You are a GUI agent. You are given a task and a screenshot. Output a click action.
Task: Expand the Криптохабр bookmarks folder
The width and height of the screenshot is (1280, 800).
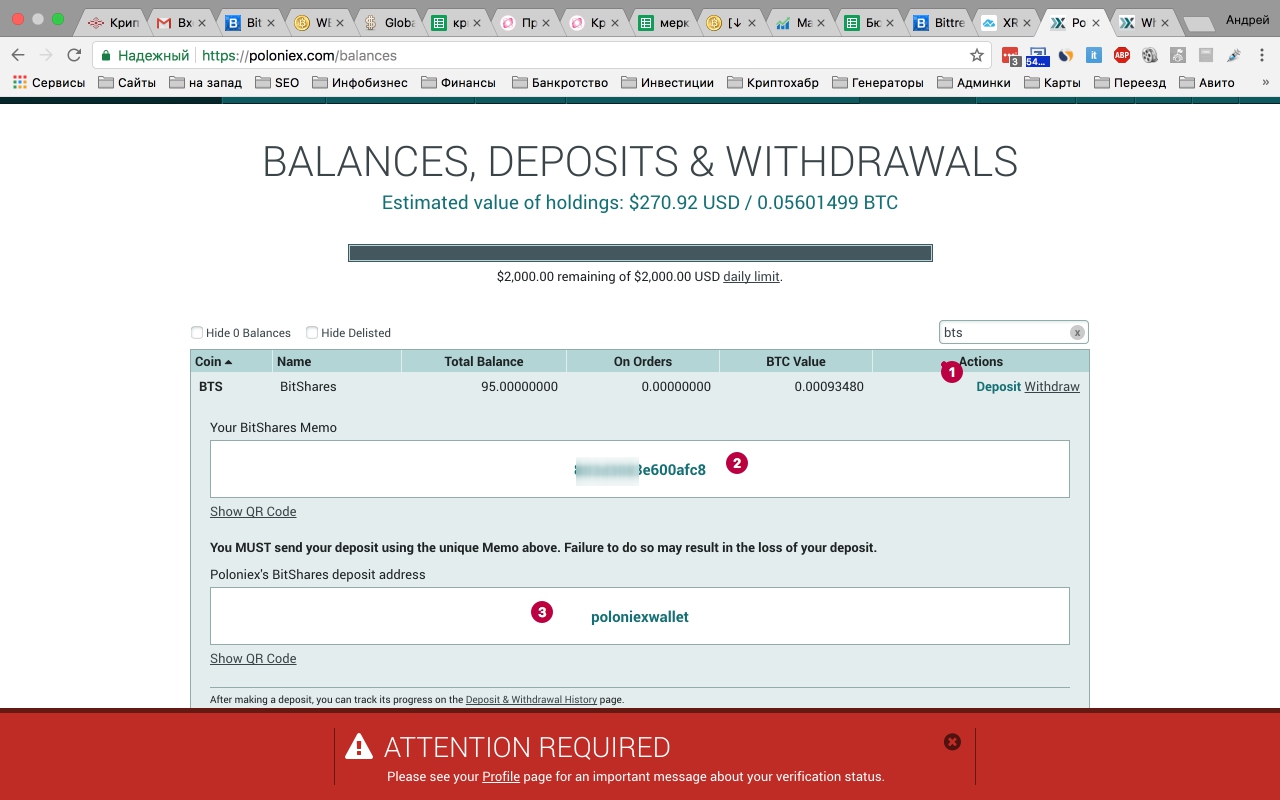[x=772, y=83]
